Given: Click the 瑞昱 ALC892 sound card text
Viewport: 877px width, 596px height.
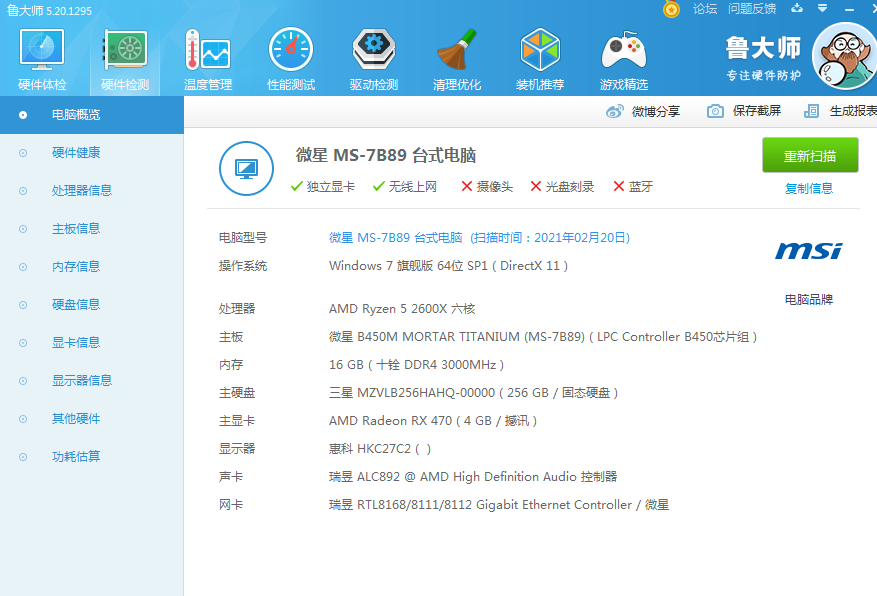Looking at the screenshot, I should coord(473,476).
